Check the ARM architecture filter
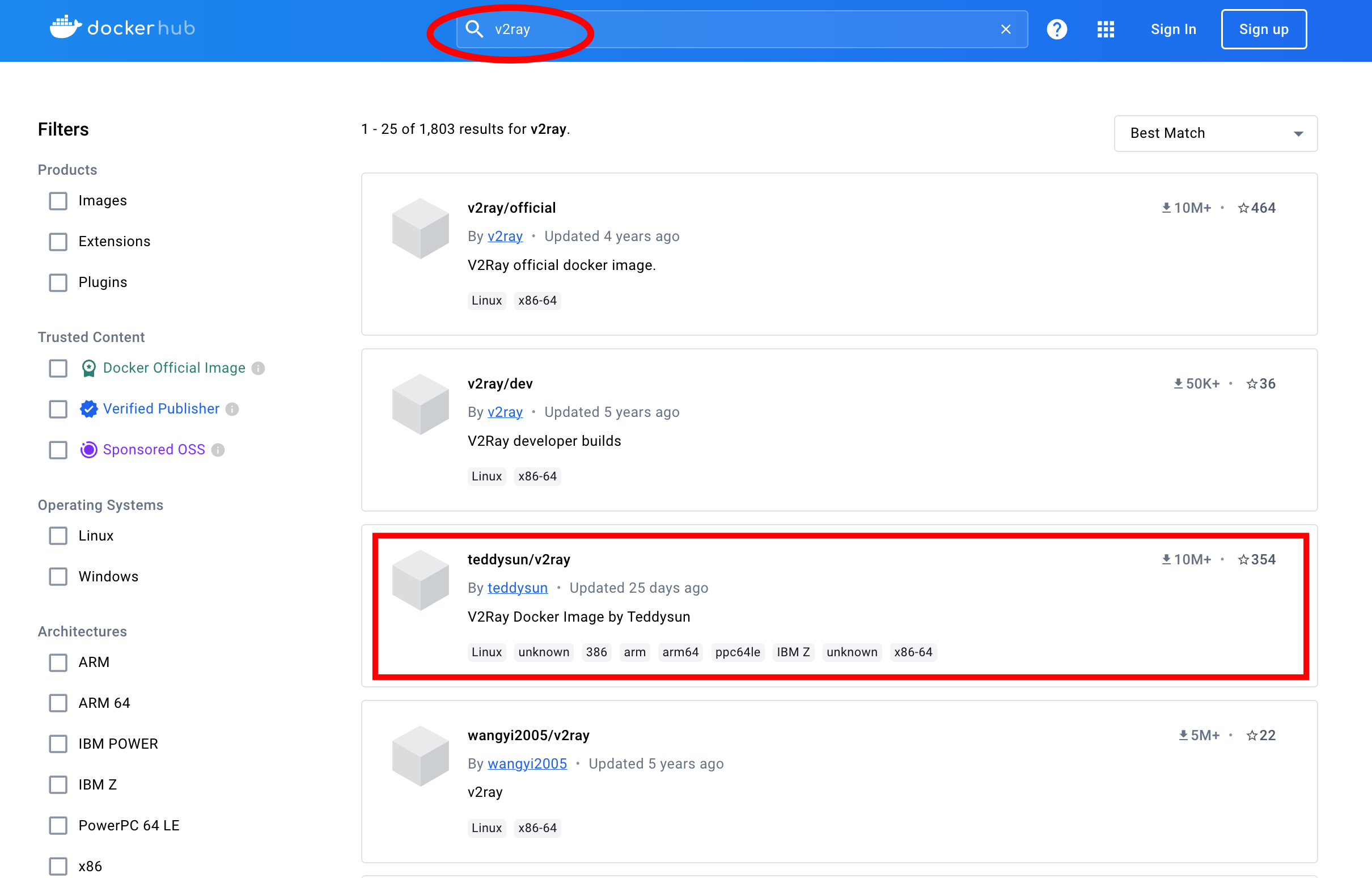 click(58, 662)
